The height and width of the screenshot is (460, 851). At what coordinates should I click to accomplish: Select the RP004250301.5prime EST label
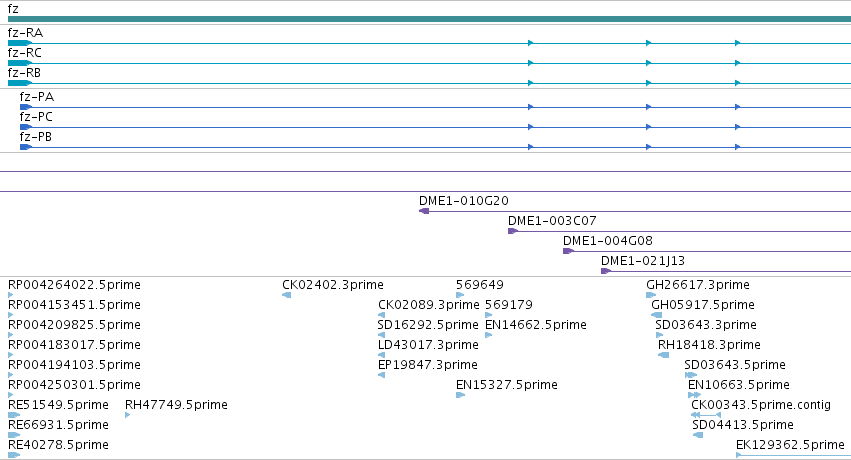[74, 385]
